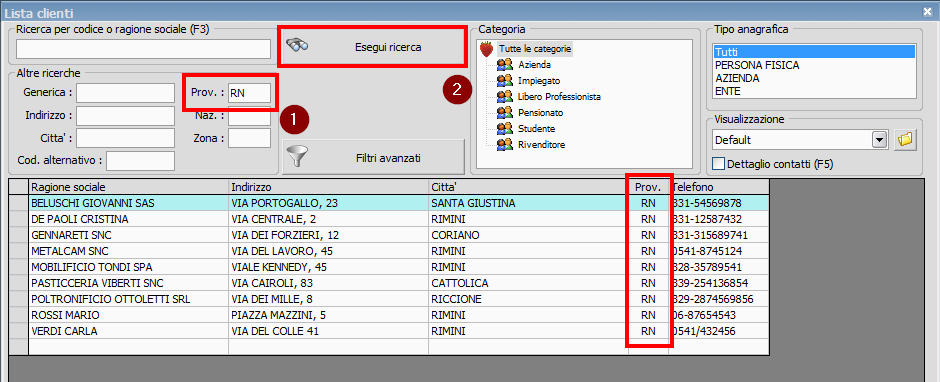Click the phone number 06-87654543

pyautogui.click(x=719, y=315)
